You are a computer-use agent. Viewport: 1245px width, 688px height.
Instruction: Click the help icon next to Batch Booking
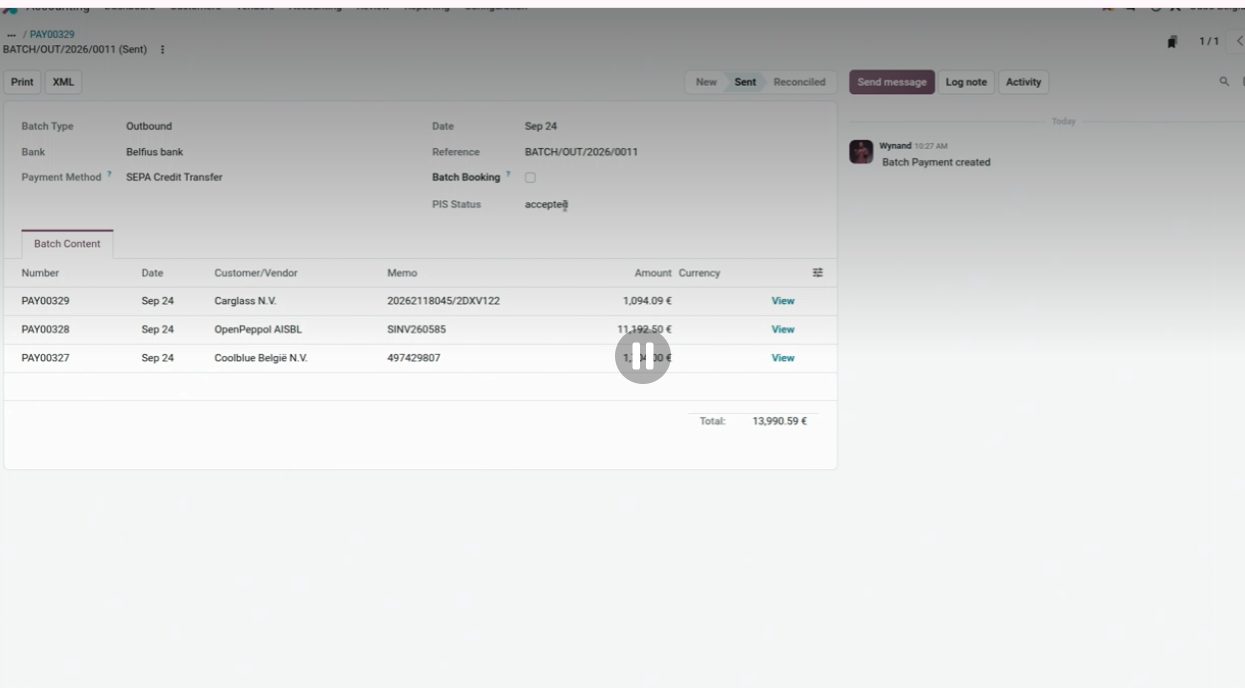pyautogui.click(x=508, y=175)
